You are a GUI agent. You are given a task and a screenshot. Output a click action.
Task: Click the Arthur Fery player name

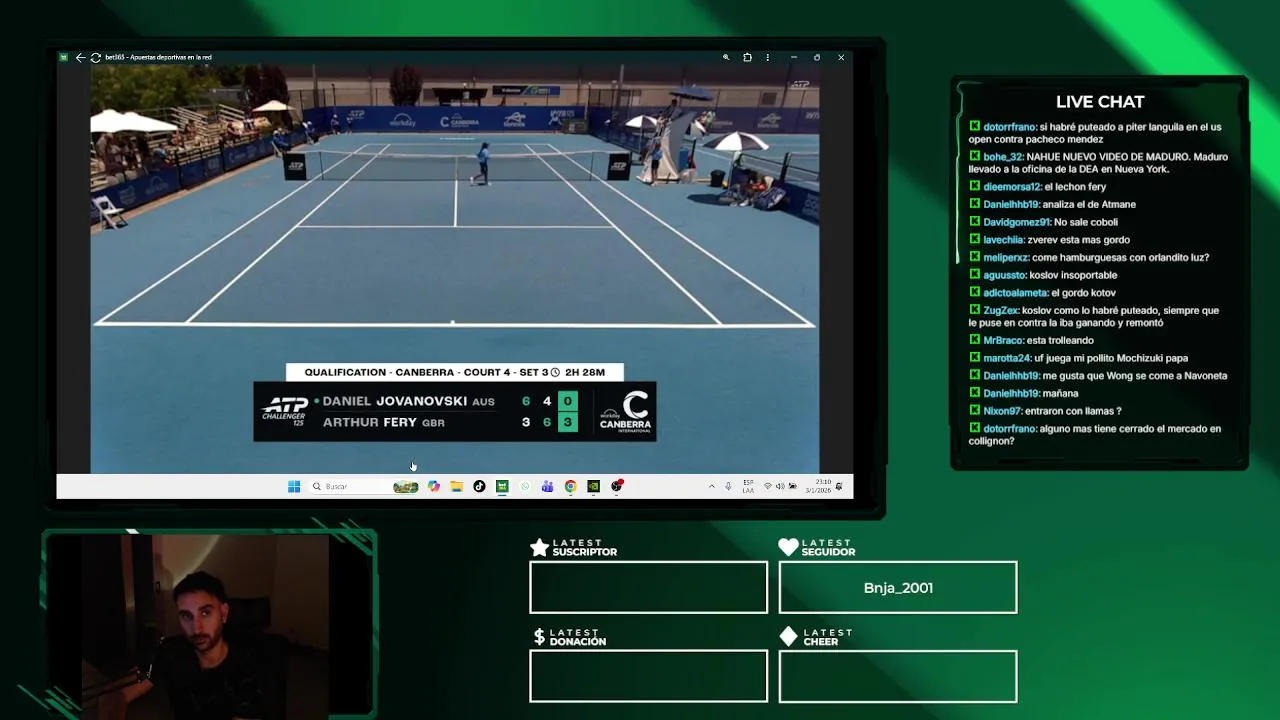pos(369,422)
